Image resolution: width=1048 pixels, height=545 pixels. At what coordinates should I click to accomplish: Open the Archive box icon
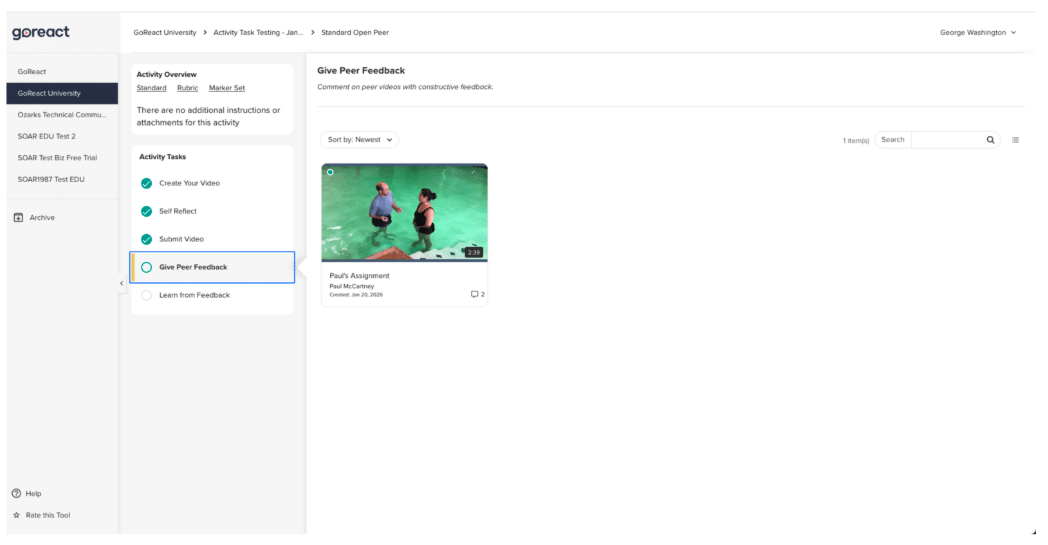click(17, 217)
